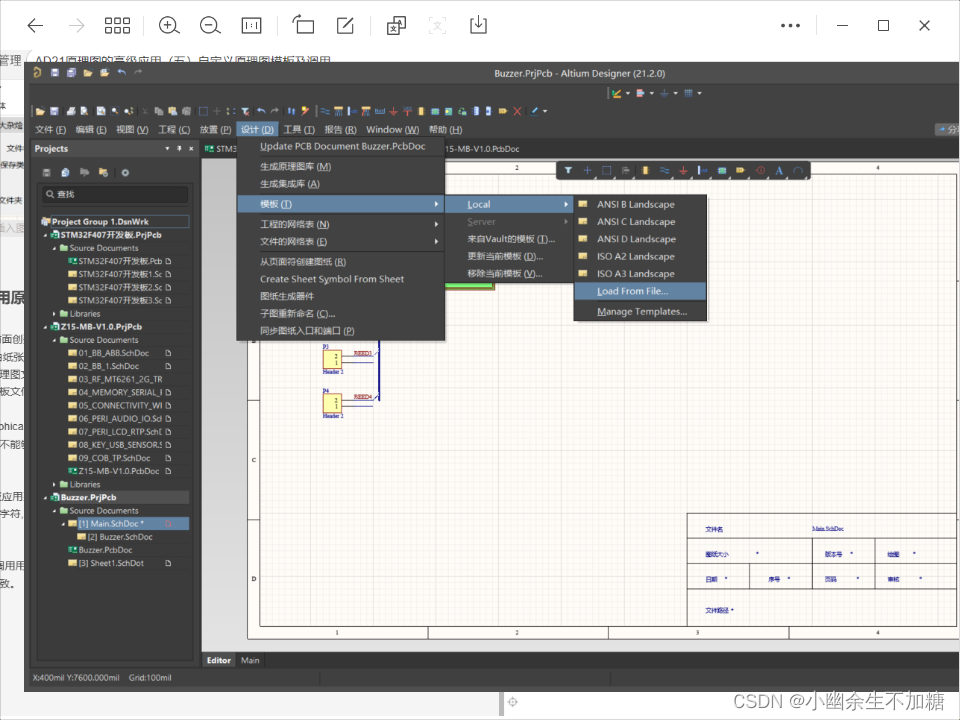Click the open document toolbar icon
The image size is (960, 720).
(40, 111)
